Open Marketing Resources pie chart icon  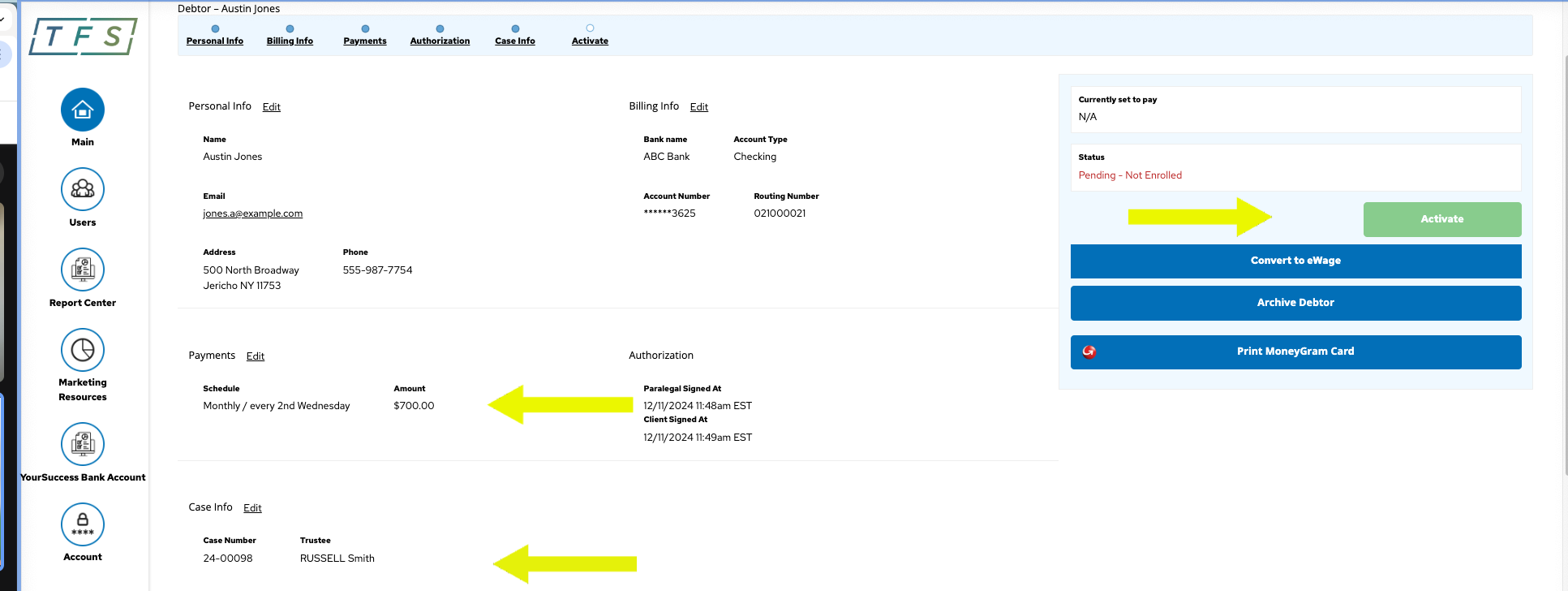(x=82, y=350)
